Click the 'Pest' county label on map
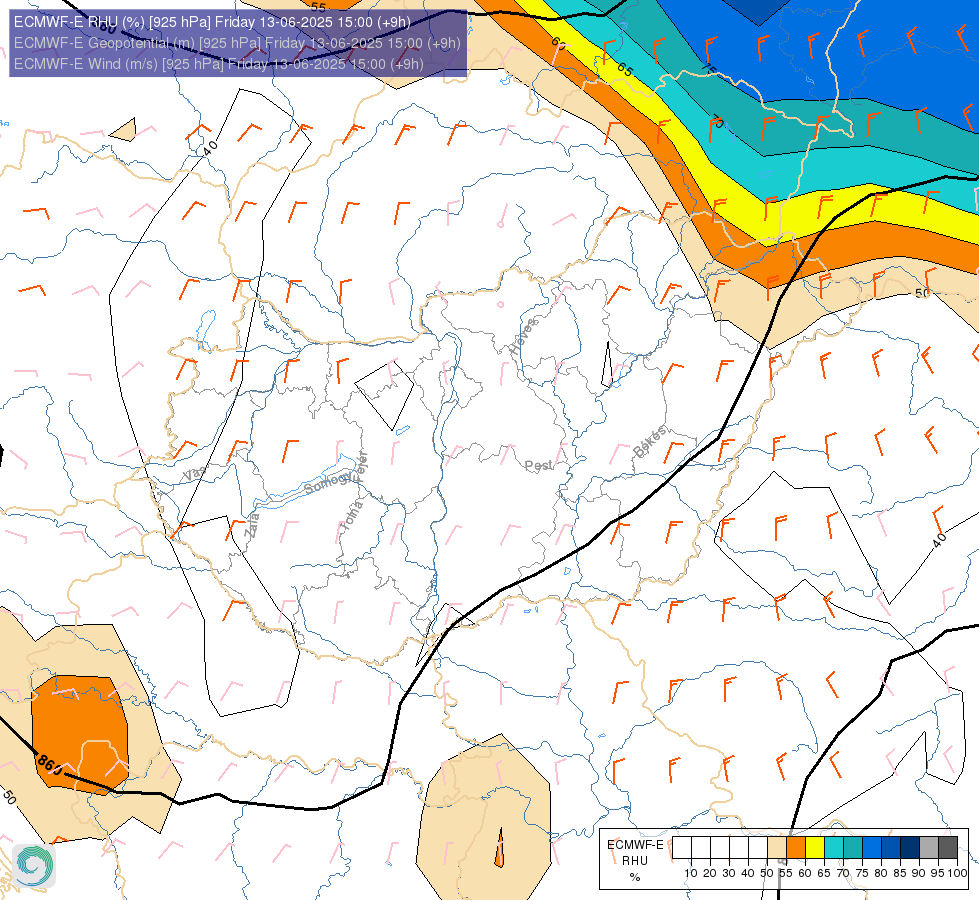Screen dimensions: 979x900 point(538,466)
